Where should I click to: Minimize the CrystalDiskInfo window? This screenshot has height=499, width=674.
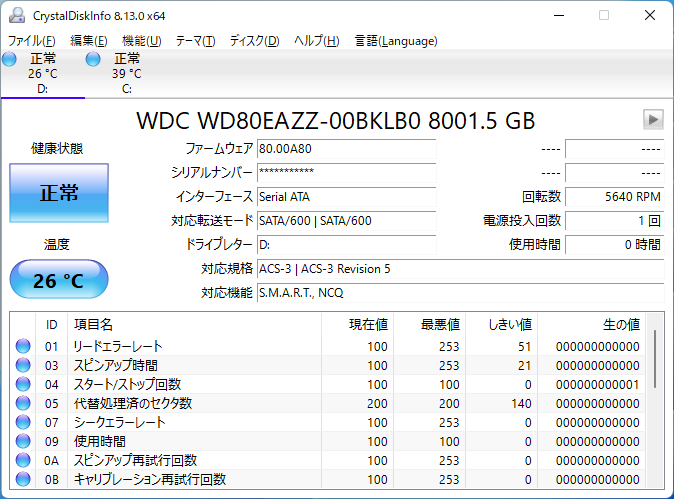click(x=559, y=15)
